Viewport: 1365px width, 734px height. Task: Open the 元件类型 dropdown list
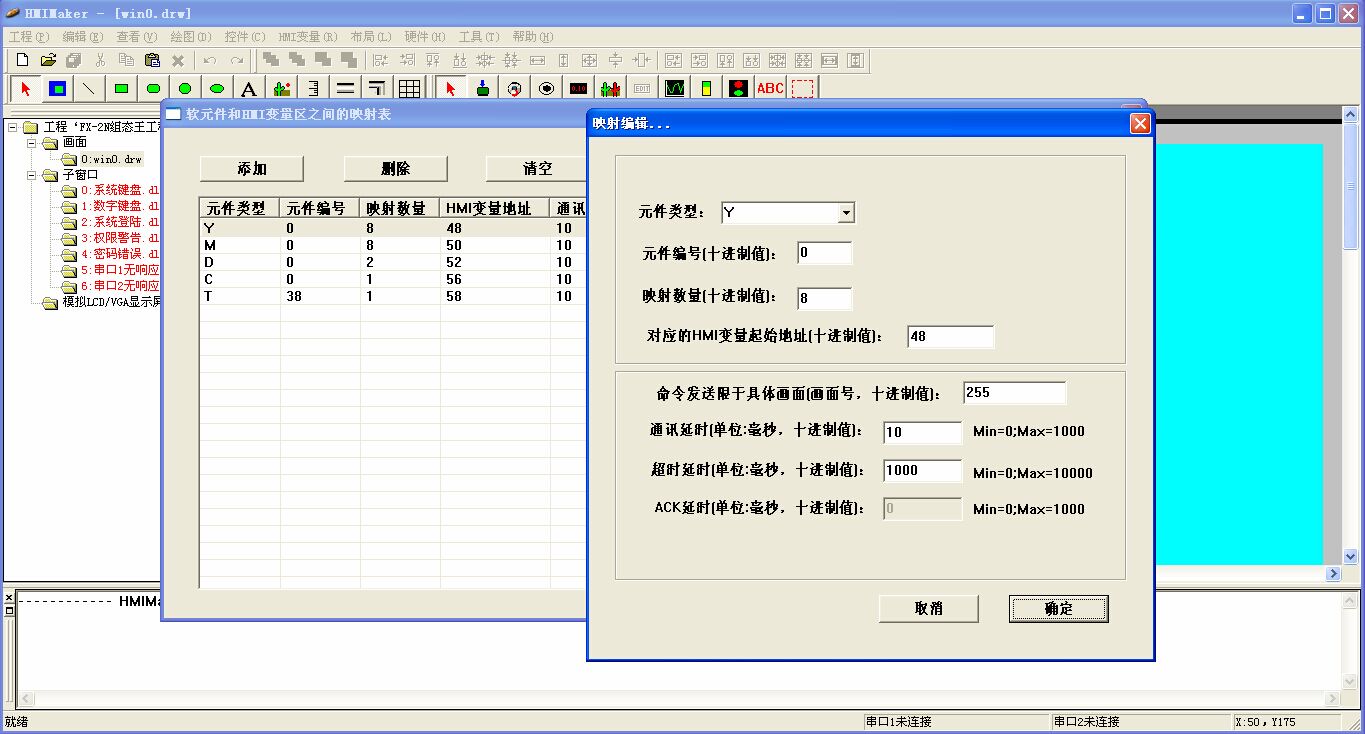click(x=846, y=213)
